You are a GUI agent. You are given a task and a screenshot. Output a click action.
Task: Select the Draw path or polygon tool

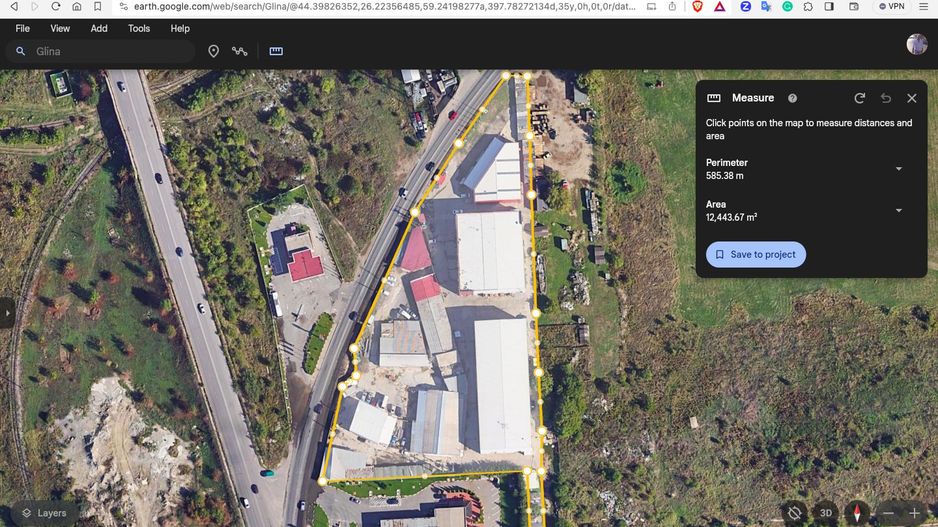click(x=240, y=51)
